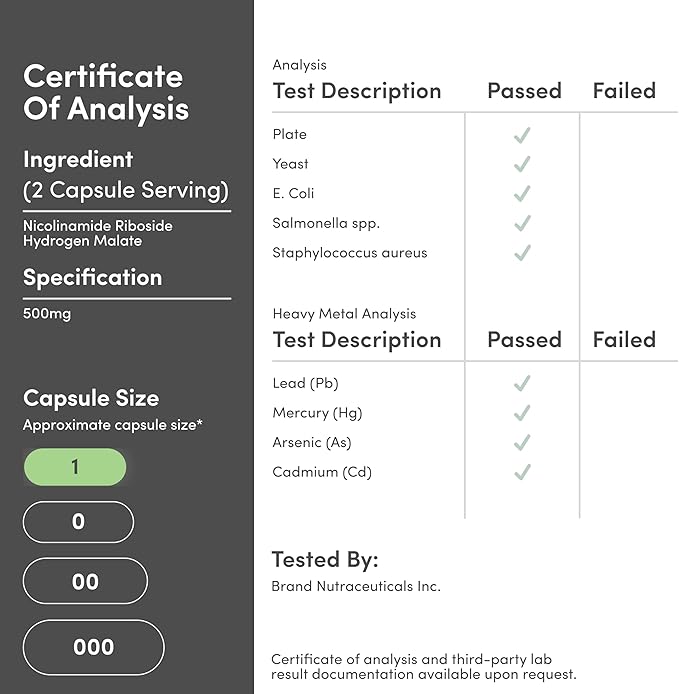Select capsule size 00 pill
Screen dimensions: 679x694
click(85, 581)
